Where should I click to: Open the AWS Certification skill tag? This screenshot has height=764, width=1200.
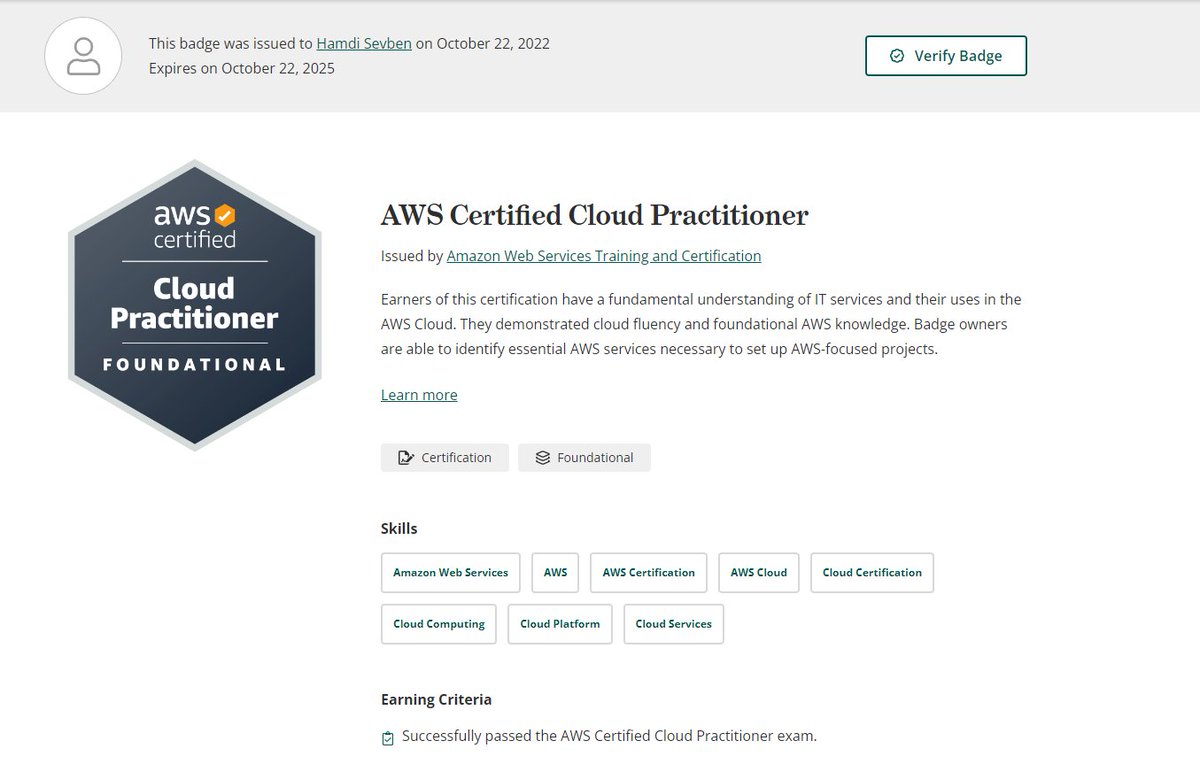click(648, 573)
